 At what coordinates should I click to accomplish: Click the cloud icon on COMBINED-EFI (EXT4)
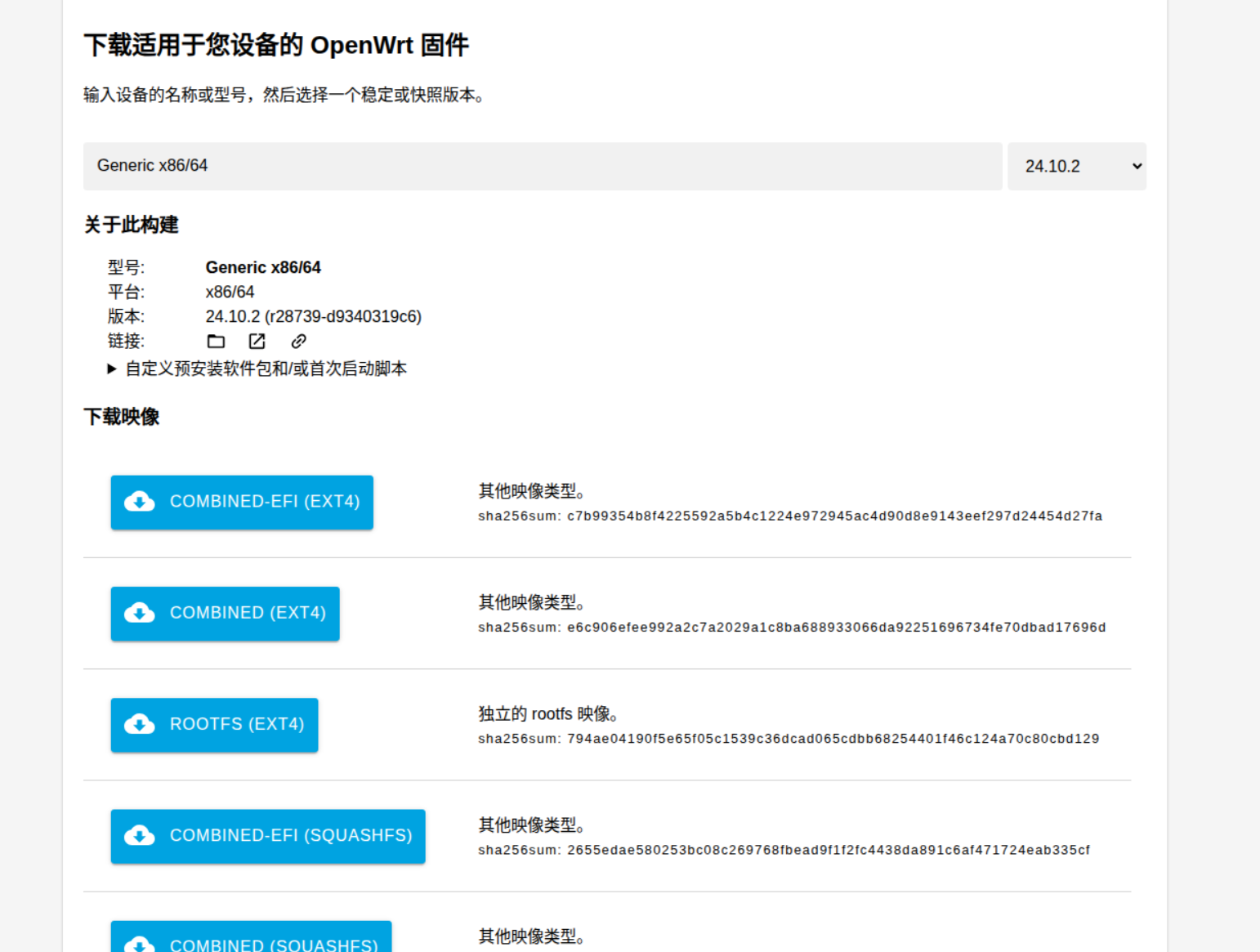point(140,502)
